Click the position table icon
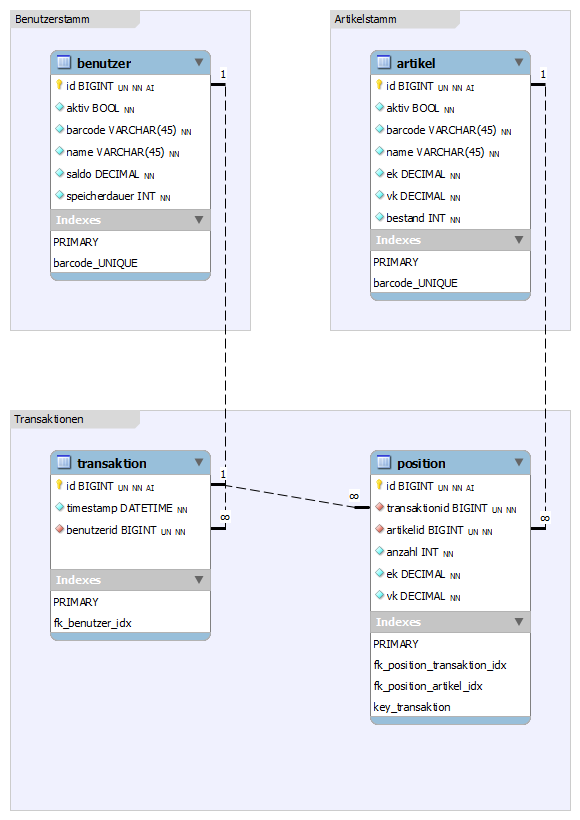Screen dimensions: 580x820 tap(384, 462)
